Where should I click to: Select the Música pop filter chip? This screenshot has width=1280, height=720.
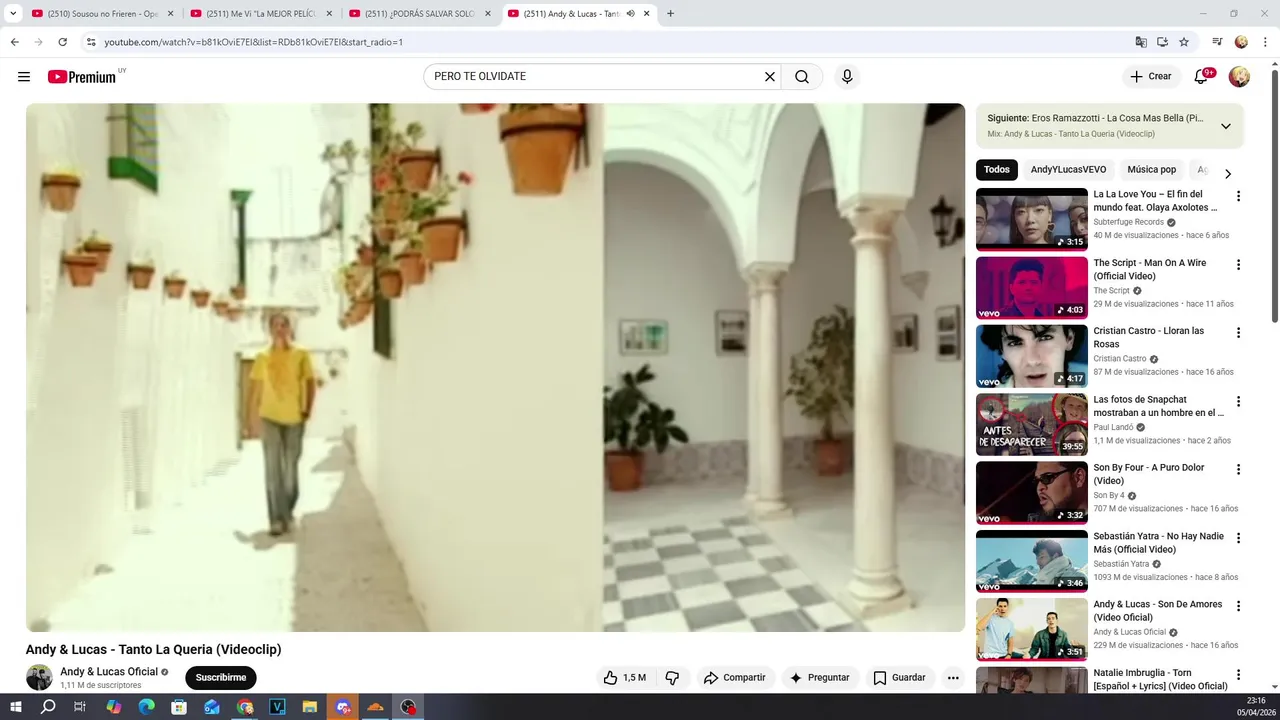[1152, 170]
